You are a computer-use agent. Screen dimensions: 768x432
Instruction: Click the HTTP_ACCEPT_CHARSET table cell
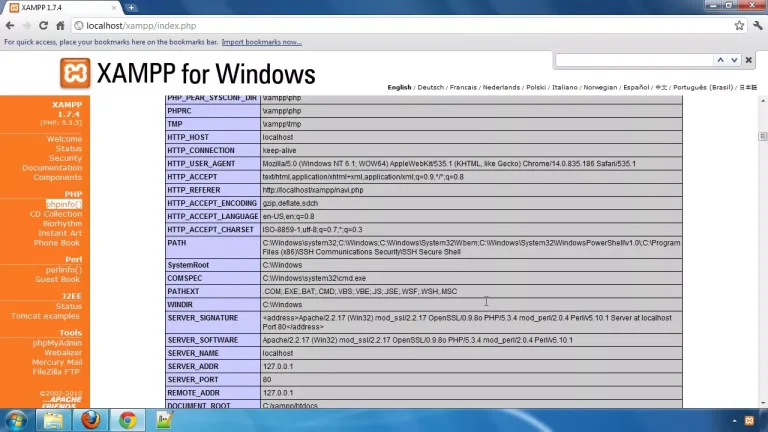[212, 230]
